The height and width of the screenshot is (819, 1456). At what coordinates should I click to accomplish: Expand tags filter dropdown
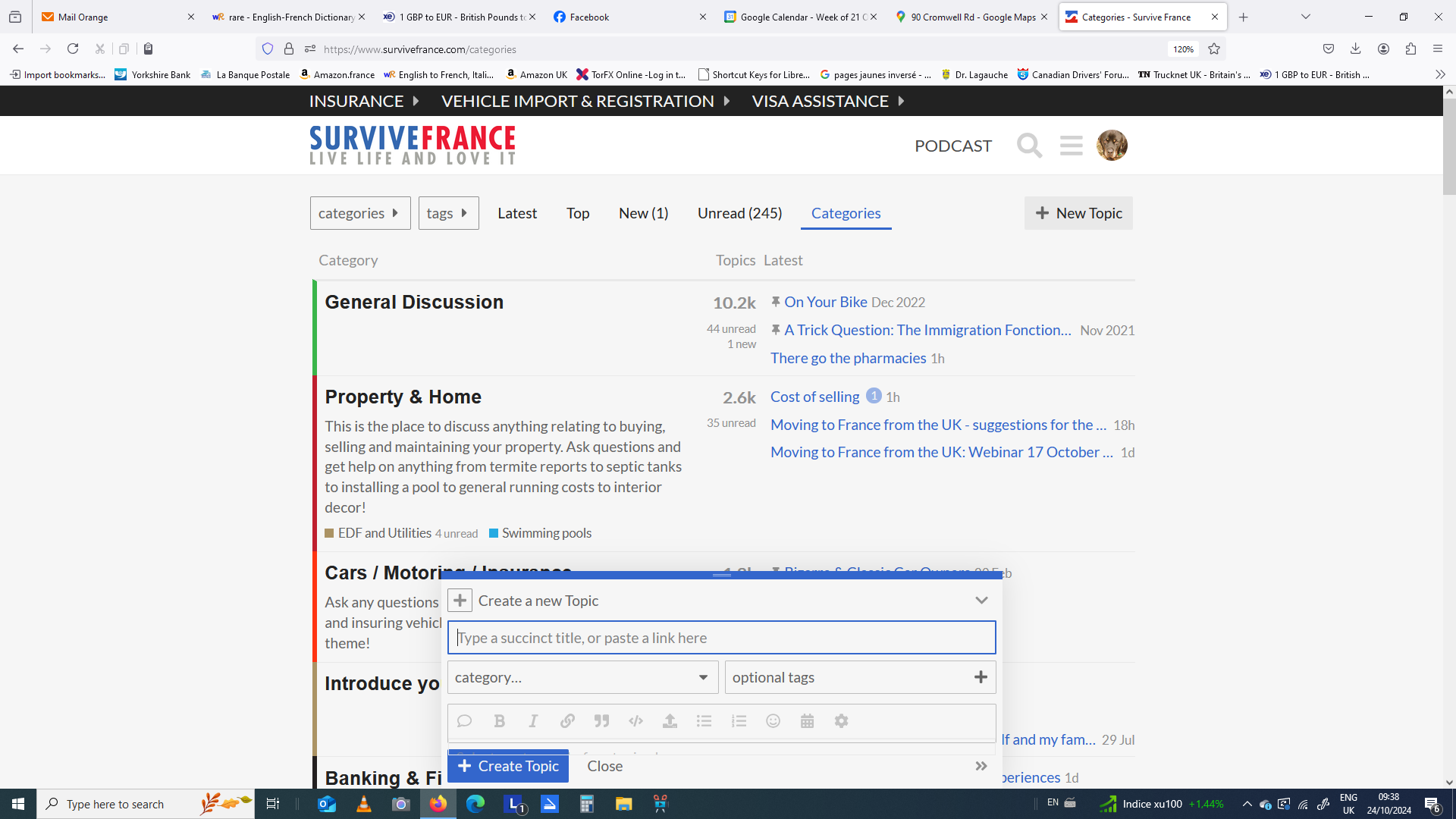point(448,213)
